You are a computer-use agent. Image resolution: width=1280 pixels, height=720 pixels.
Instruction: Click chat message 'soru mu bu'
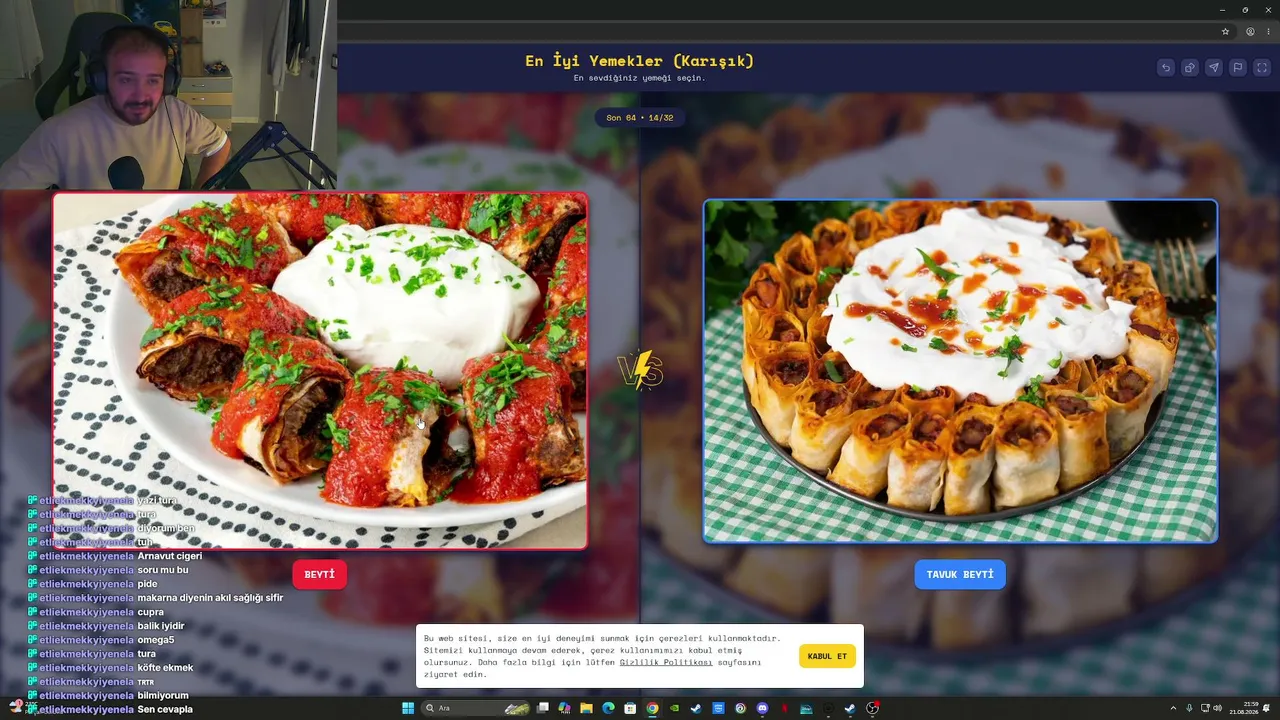pos(163,570)
